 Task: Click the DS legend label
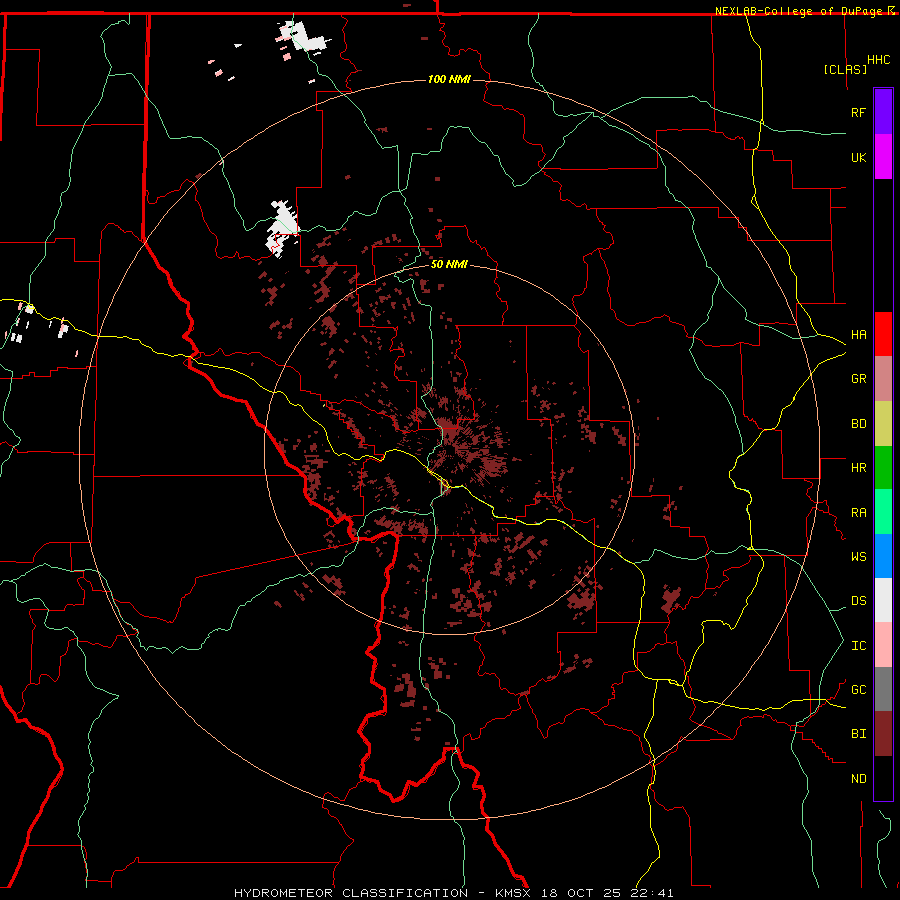[858, 601]
